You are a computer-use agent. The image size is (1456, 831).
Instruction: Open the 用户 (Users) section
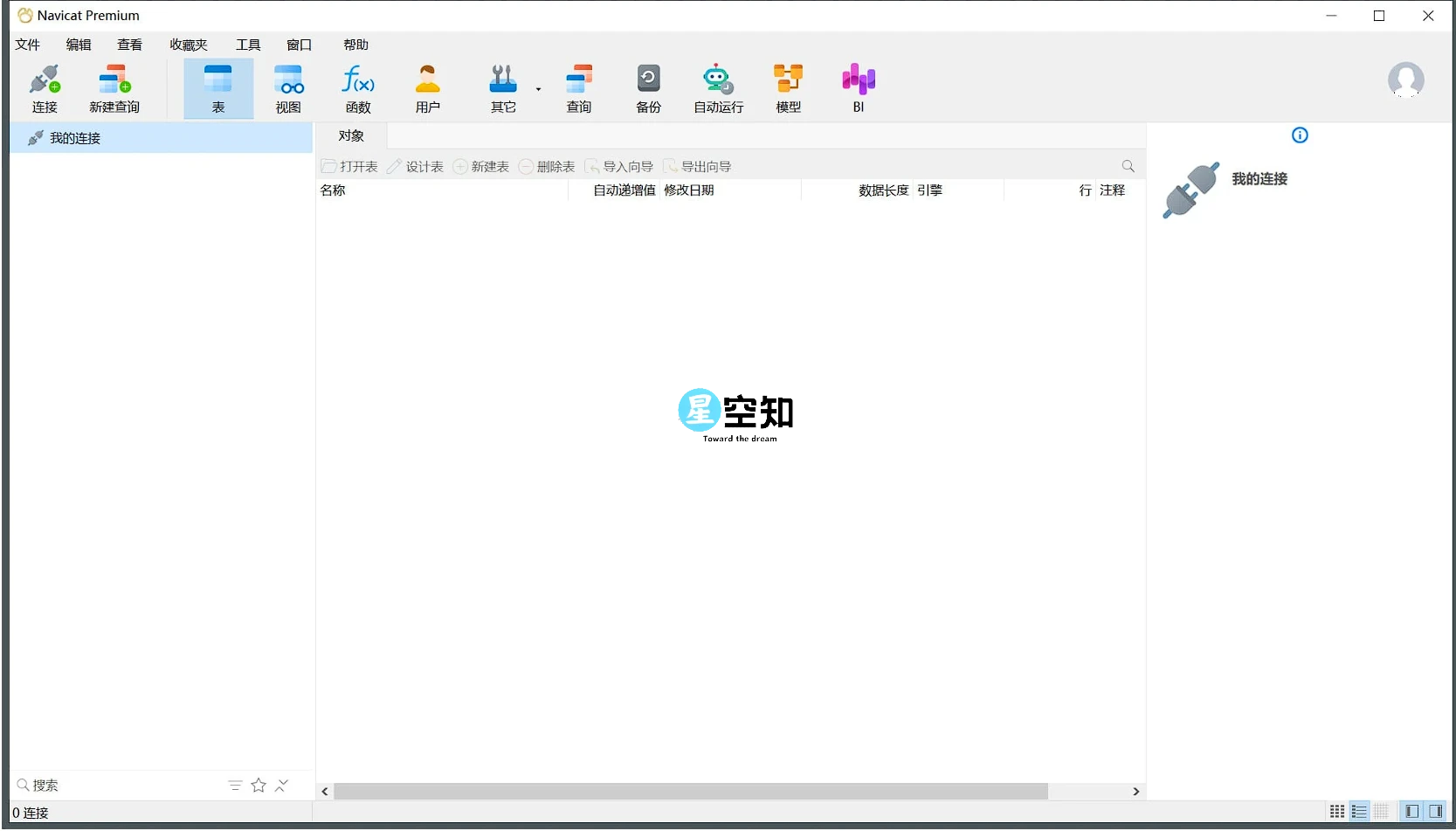(x=427, y=87)
